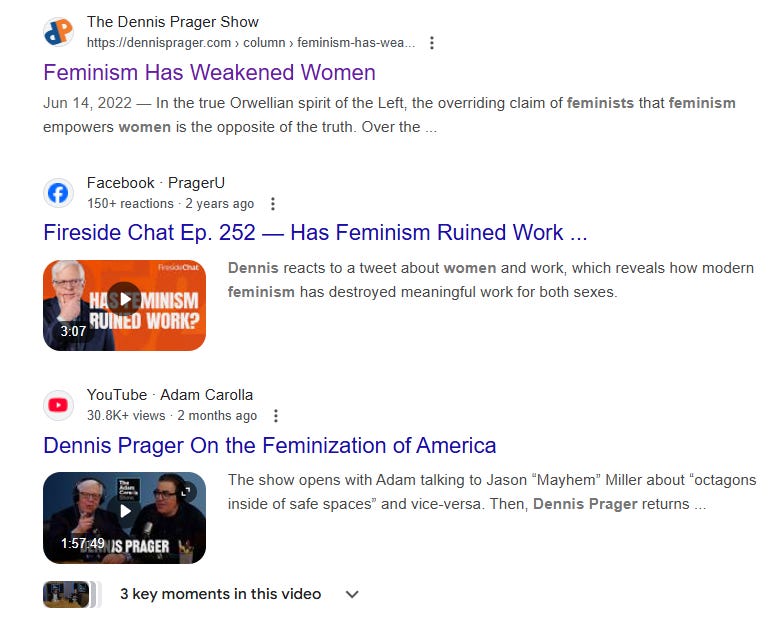Open Feminism Has Weakened Women link
The width and height of the screenshot is (773, 620).
click(x=210, y=72)
